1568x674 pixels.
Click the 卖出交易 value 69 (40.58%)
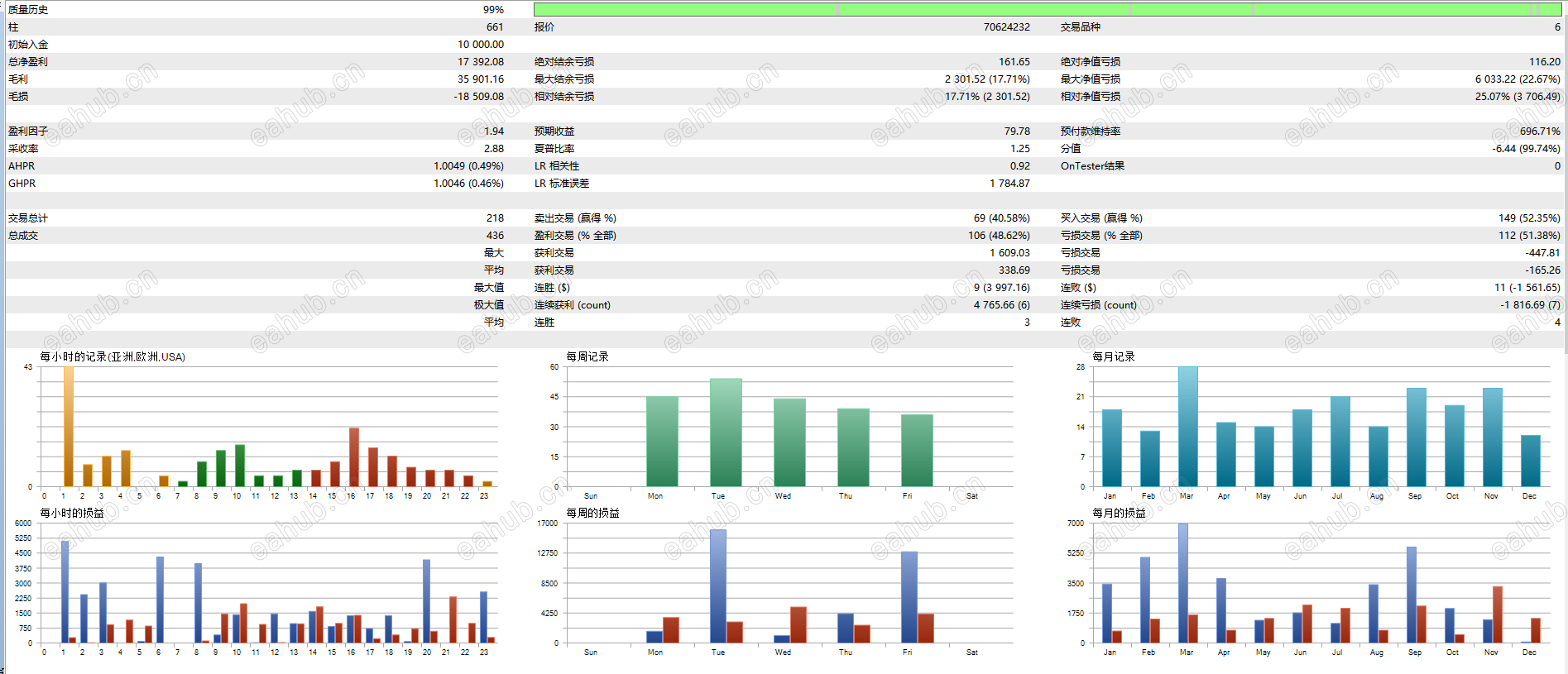tap(1001, 218)
